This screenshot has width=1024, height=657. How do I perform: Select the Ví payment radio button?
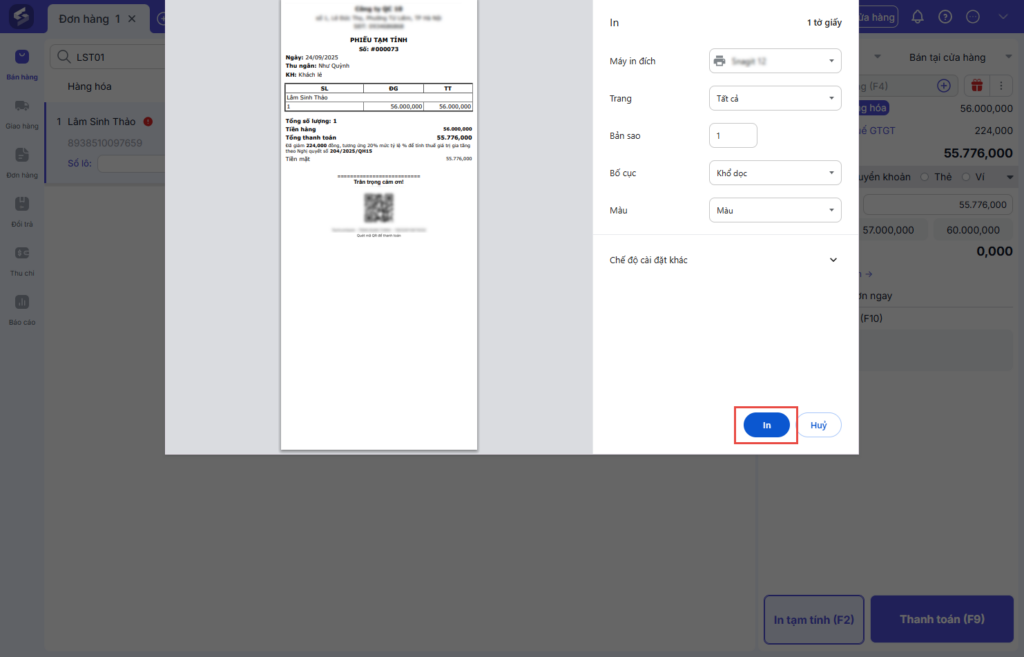tap(966, 177)
